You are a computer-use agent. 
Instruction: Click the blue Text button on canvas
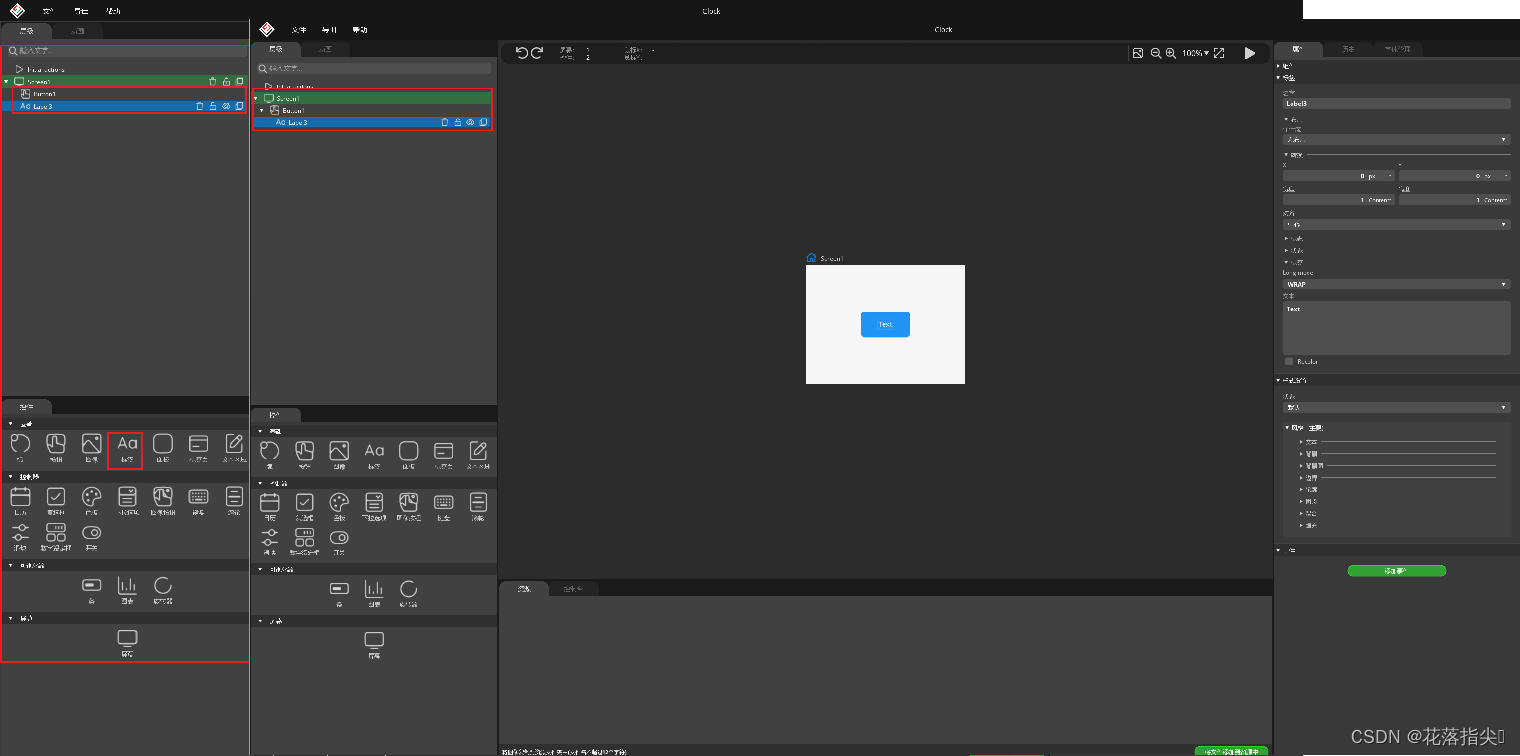coord(885,324)
